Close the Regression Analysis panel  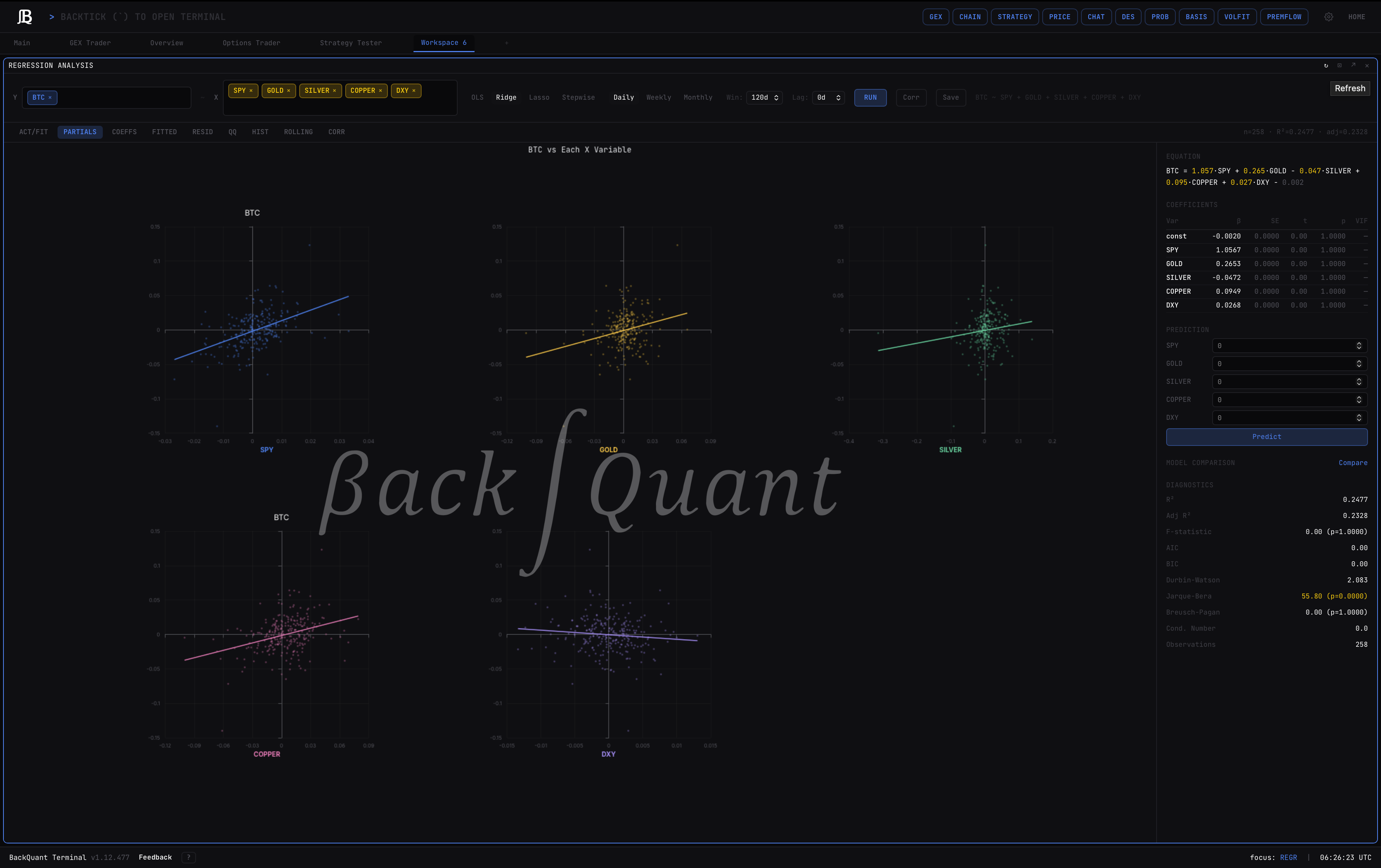tap(1367, 65)
